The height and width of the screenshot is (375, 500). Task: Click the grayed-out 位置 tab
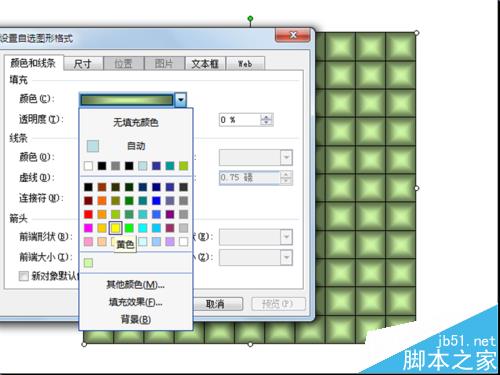(x=124, y=63)
